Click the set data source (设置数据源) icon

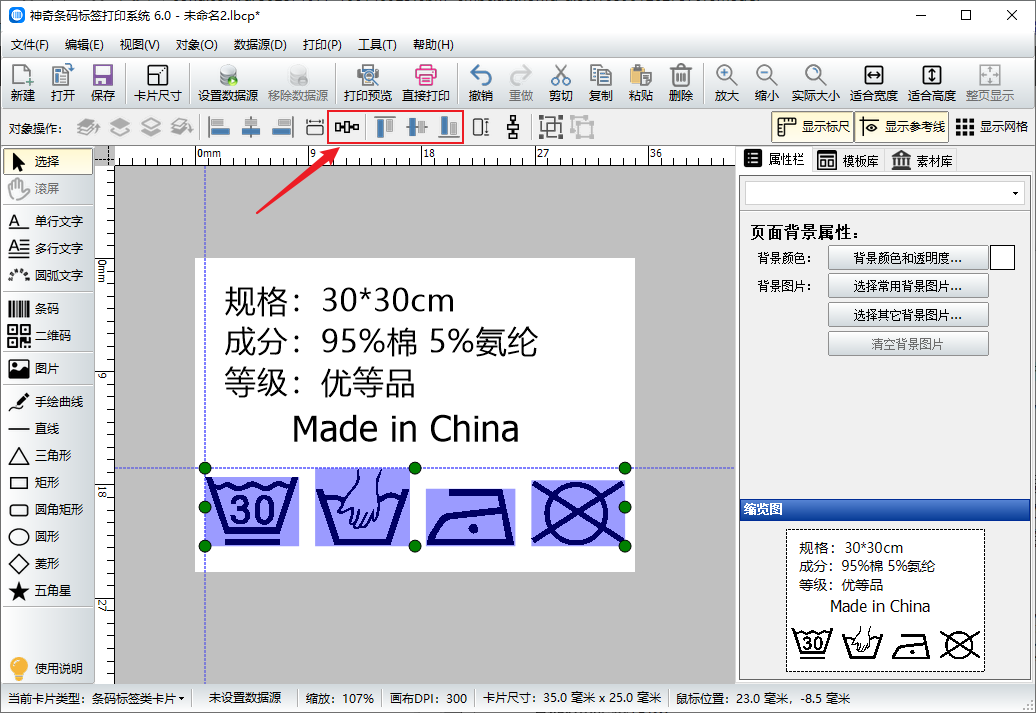tap(228, 83)
